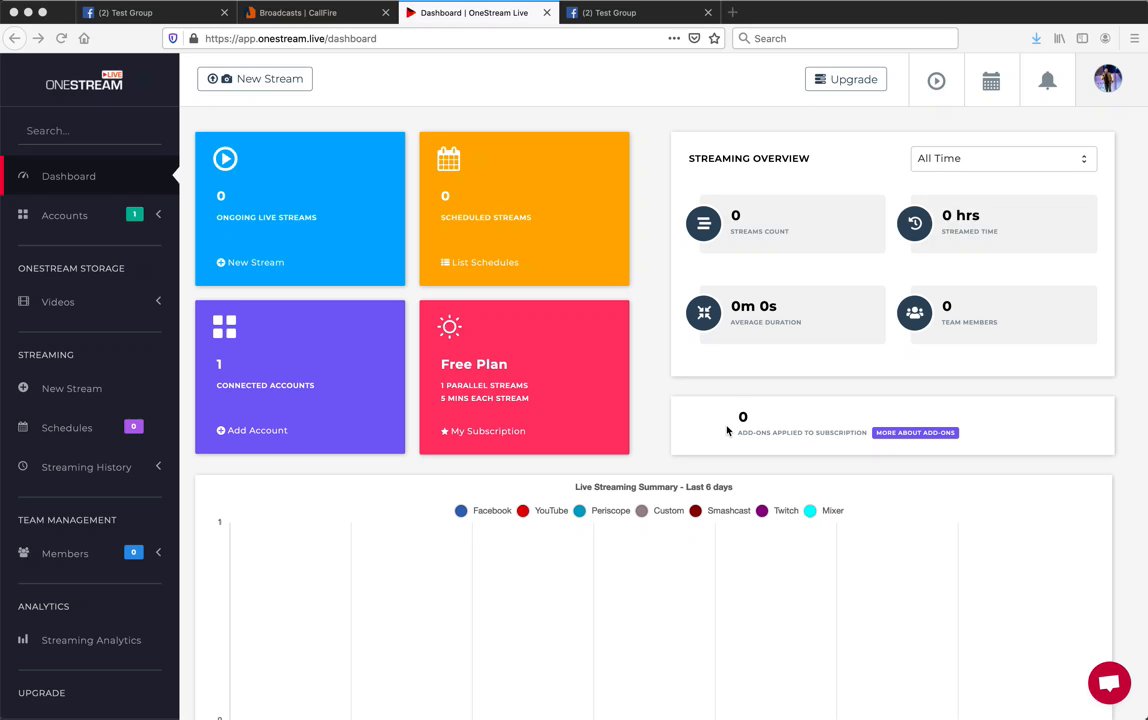Image resolution: width=1148 pixels, height=720 pixels.
Task: Open Firefox hamburger menu
Action: tap(1134, 38)
